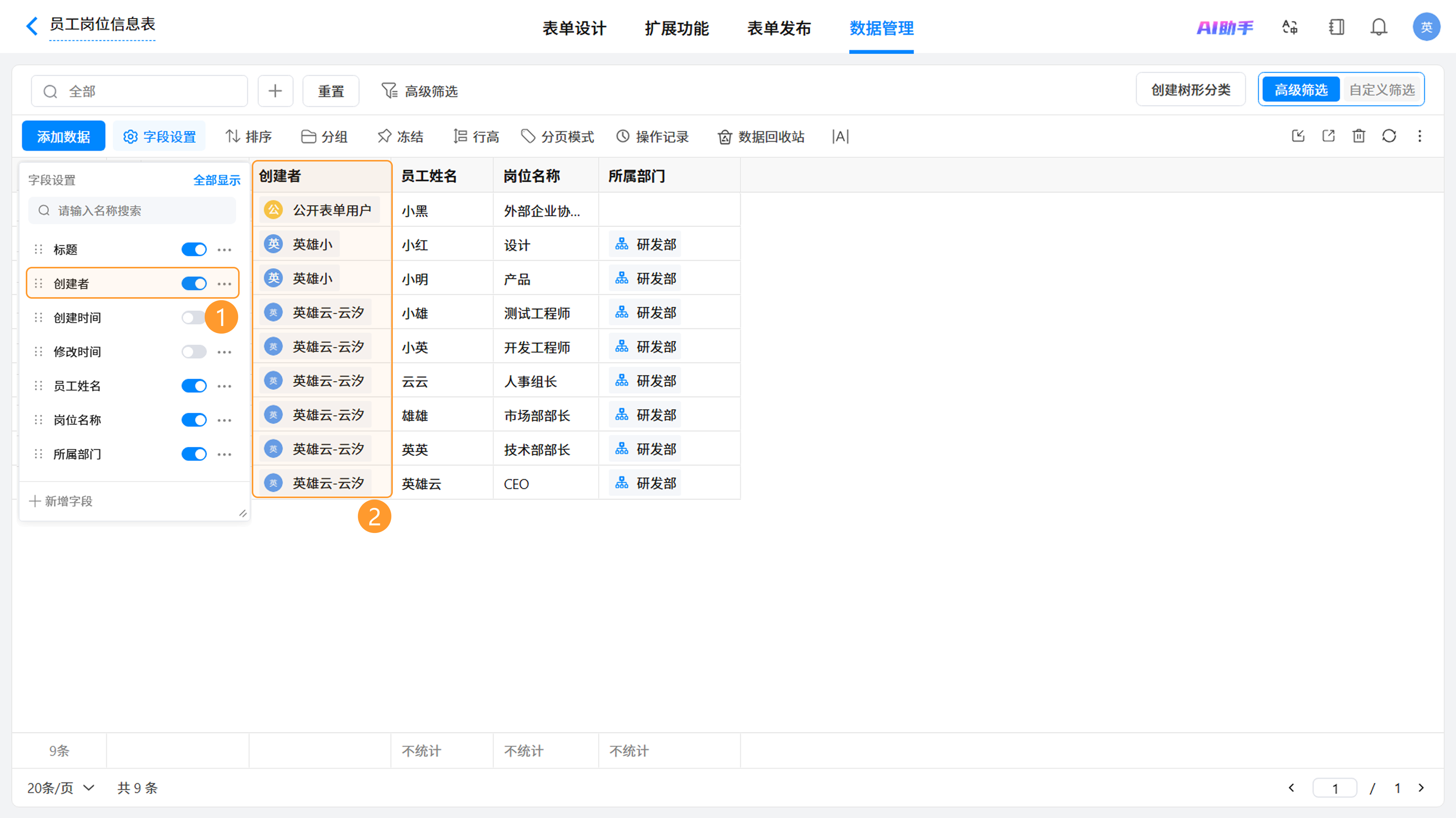This screenshot has width=1456, height=818.
Task: Go to previous page arrow
Action: 1291,788
